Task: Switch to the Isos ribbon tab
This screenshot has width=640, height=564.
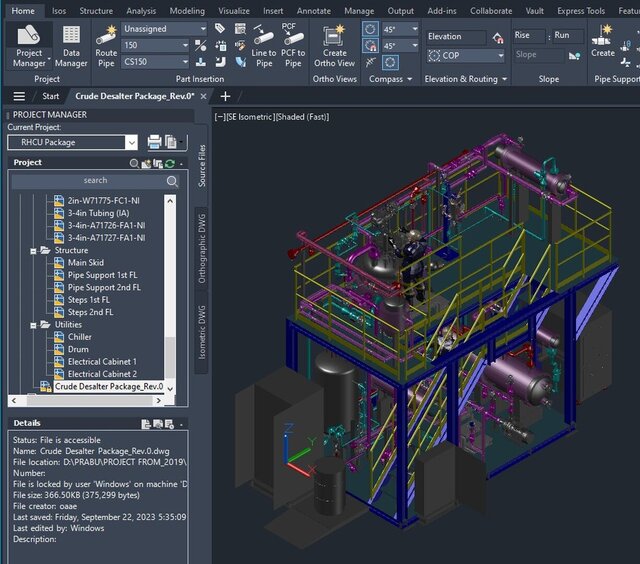Action: point(59,11)
